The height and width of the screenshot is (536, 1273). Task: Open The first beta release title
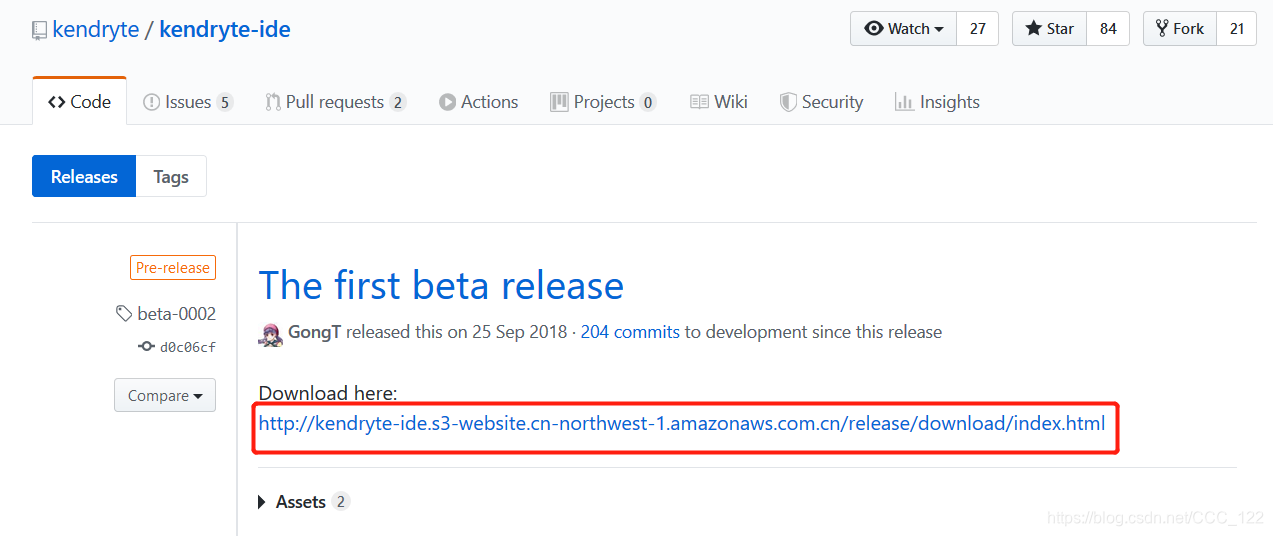(x=441, y=286)
